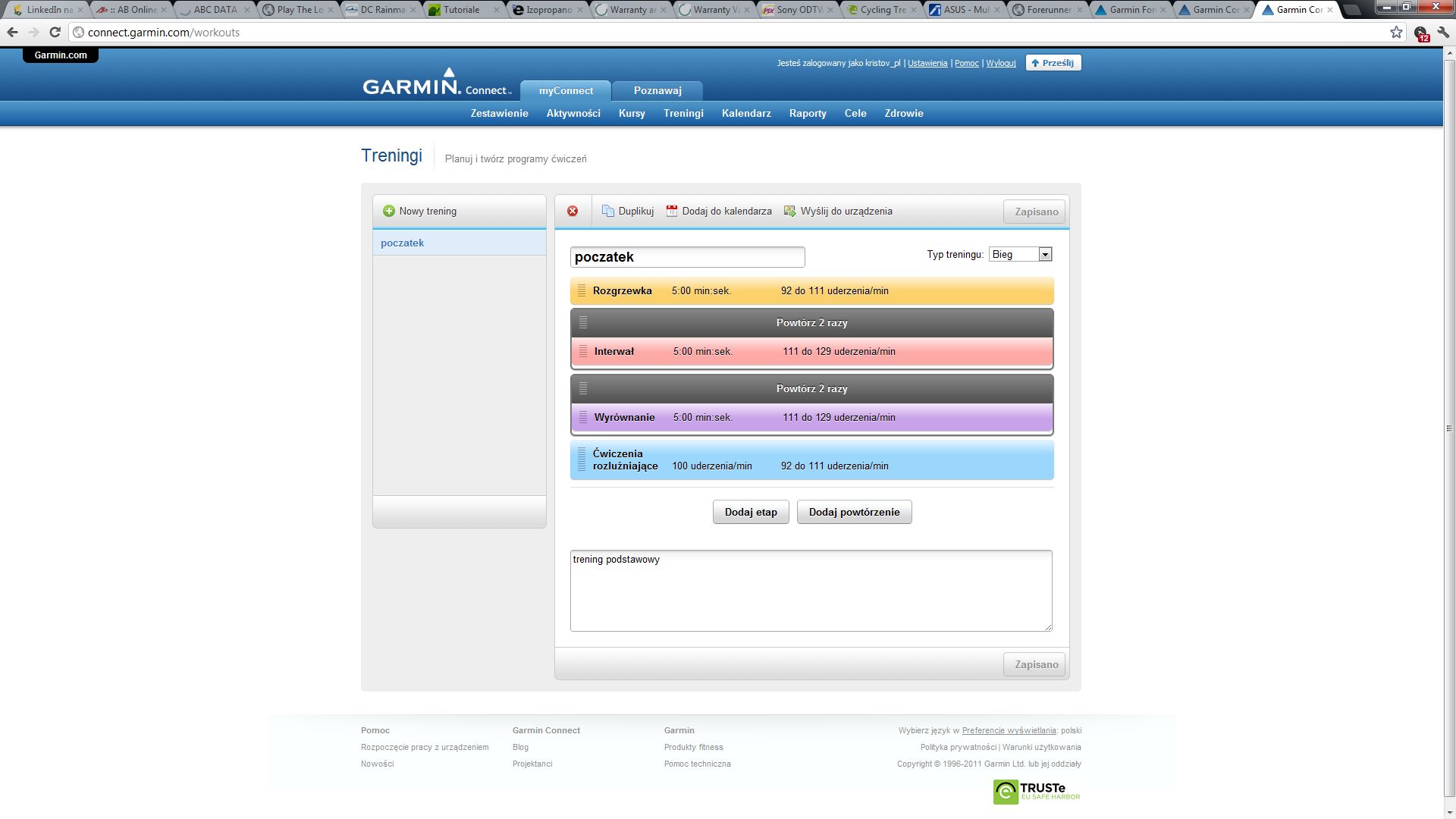This screenshot has width=1456, height=819.
Task: Switch to the Poznawaj tab
Action: coord(657,91)
